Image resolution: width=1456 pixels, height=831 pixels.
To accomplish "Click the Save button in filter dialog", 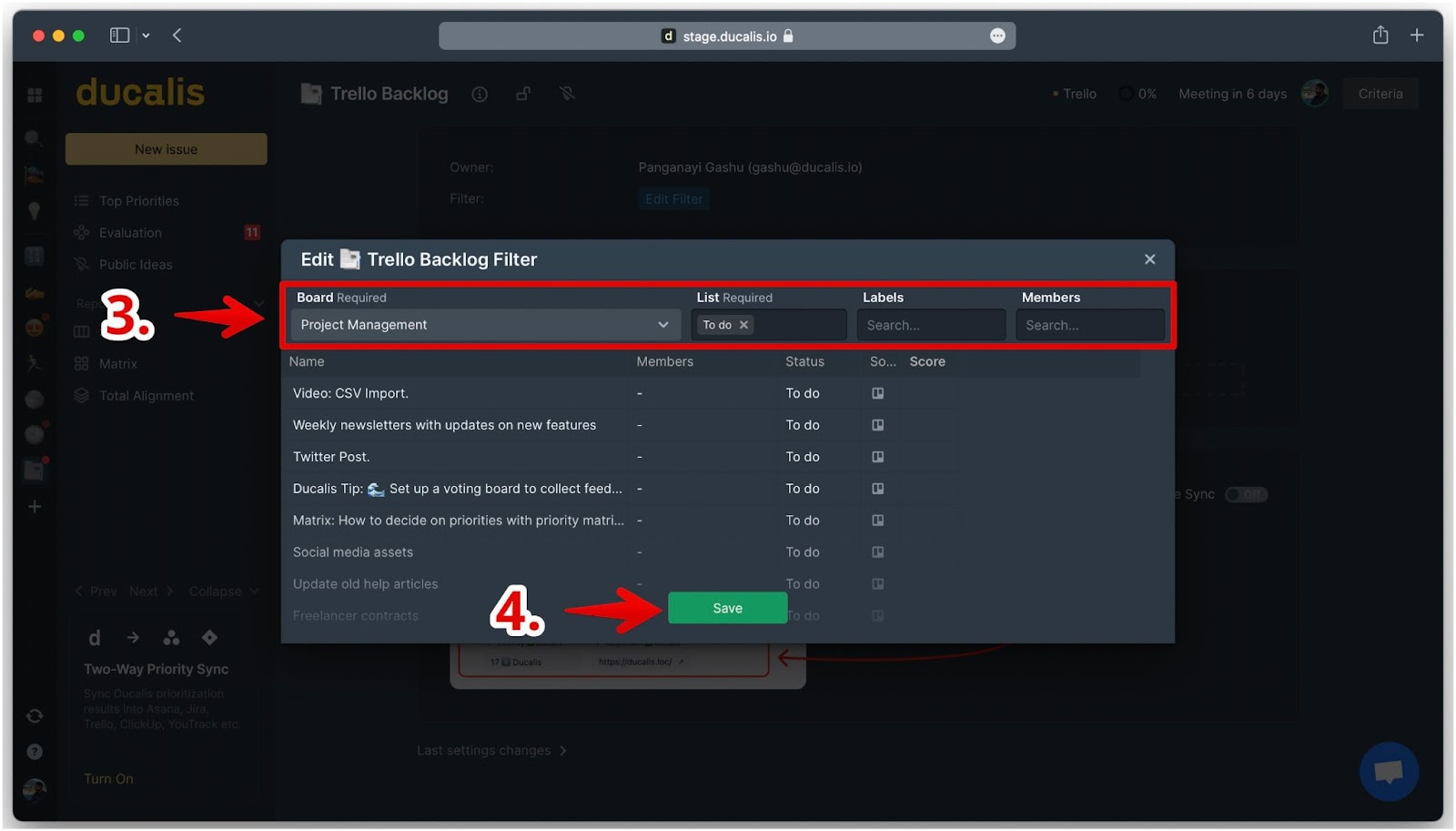I will pos(727,608).
